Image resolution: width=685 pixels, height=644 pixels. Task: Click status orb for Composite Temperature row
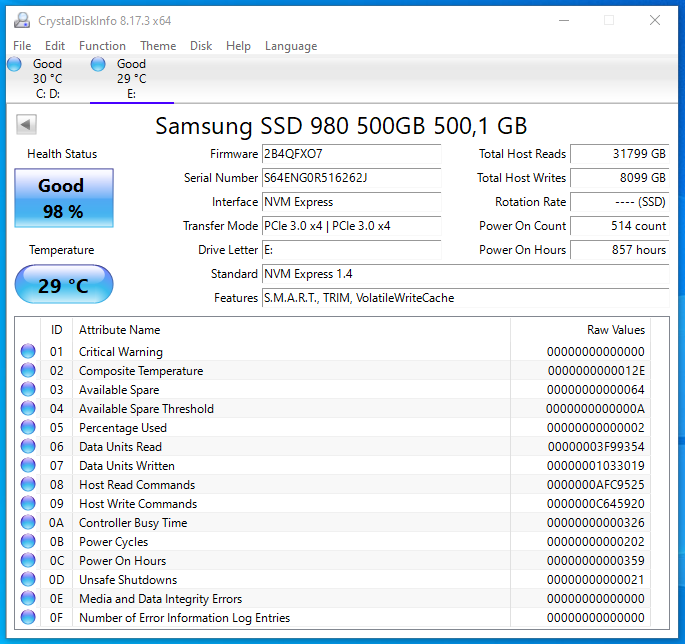[28, 370]
